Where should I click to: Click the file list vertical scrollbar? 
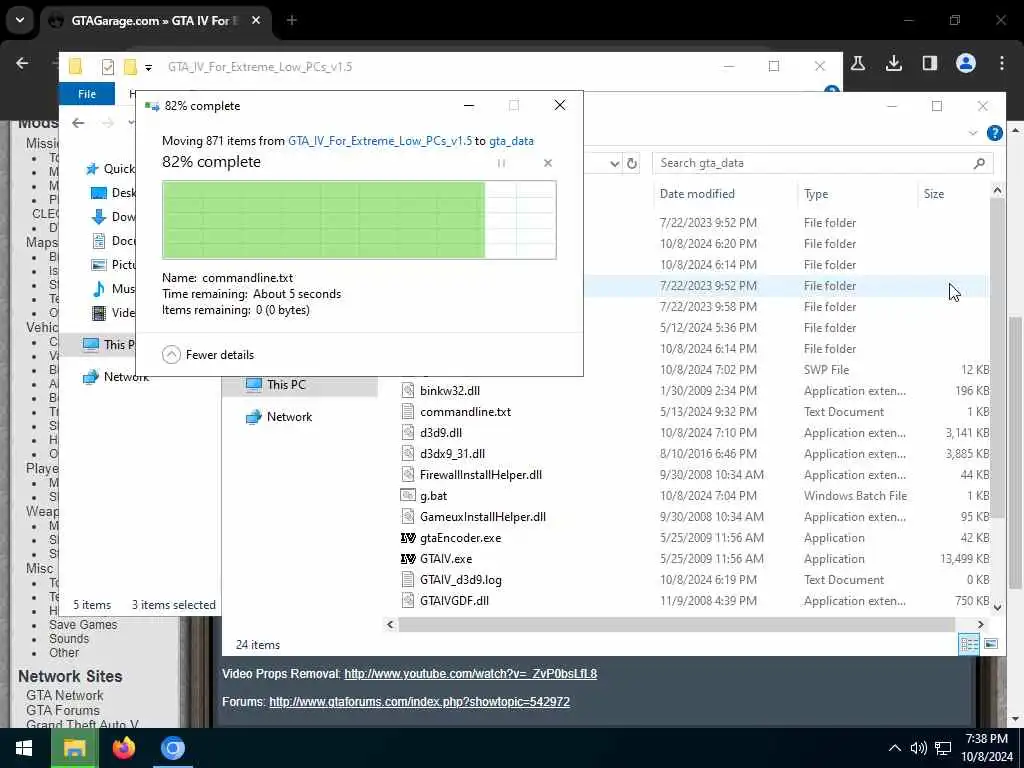click(997, 359)
